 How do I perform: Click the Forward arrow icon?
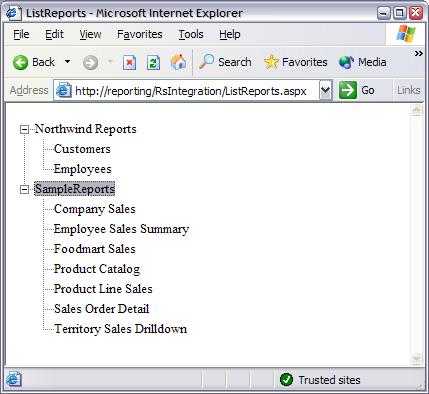(90, 62)
